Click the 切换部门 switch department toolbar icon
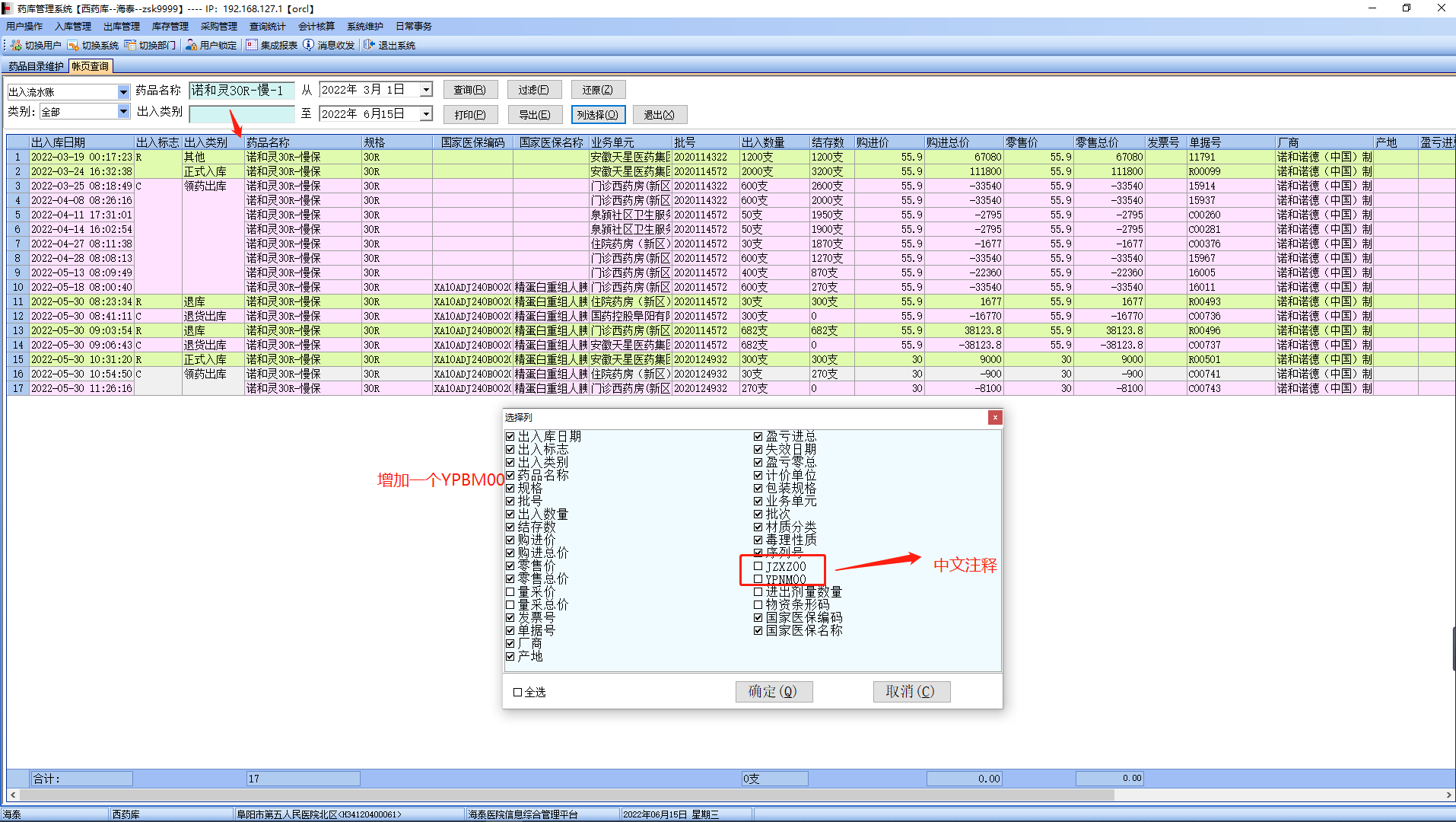The image size is (1456, 822). pos(130,46)
